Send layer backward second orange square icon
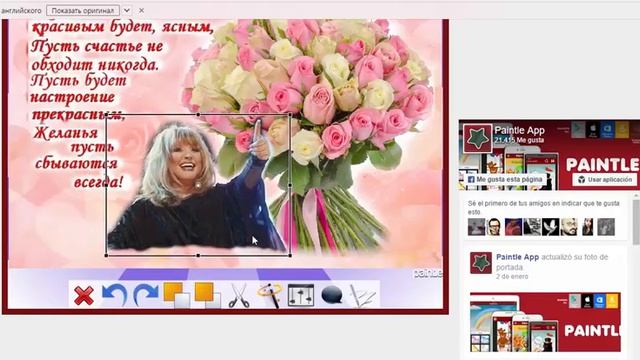 [x=208, y=295]
